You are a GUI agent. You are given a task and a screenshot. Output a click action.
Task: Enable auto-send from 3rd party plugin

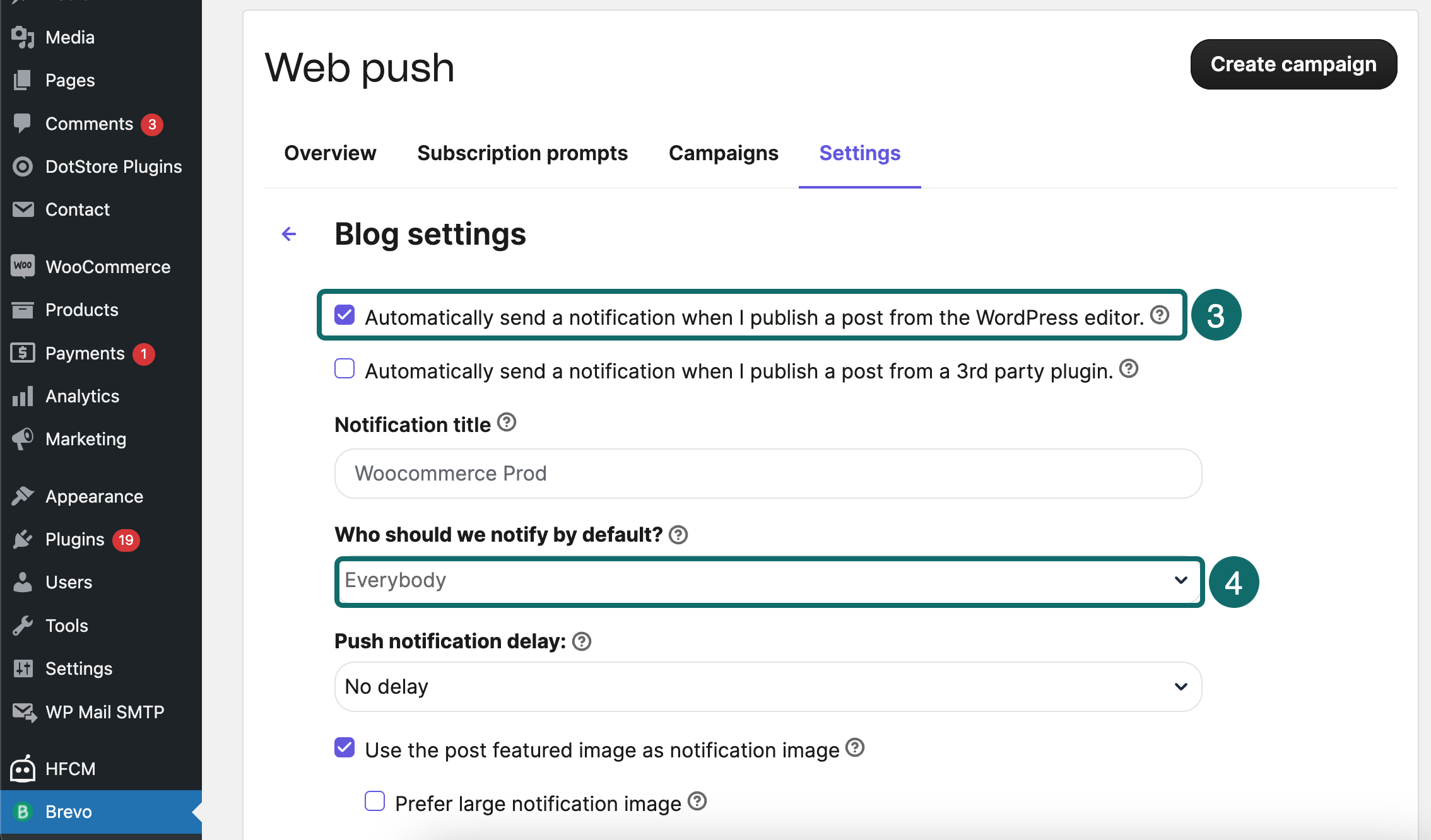[x=344, y=368]
